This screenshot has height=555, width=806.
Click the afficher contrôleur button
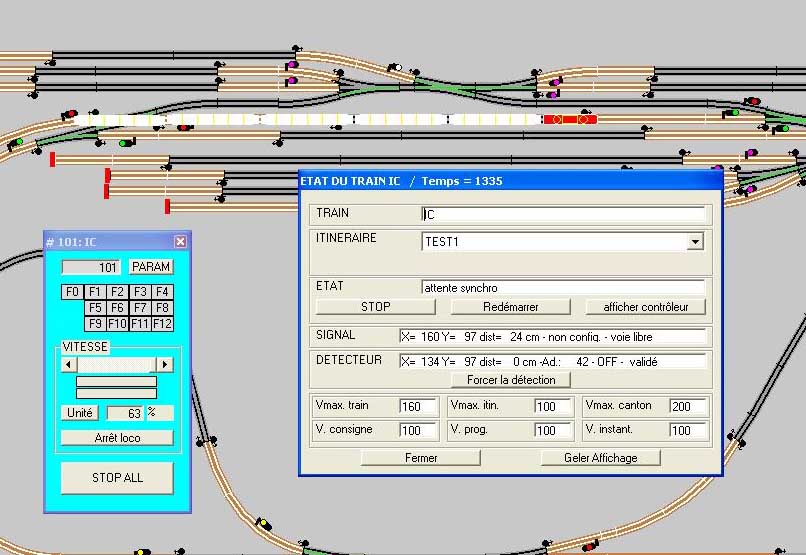click(646, 307)
